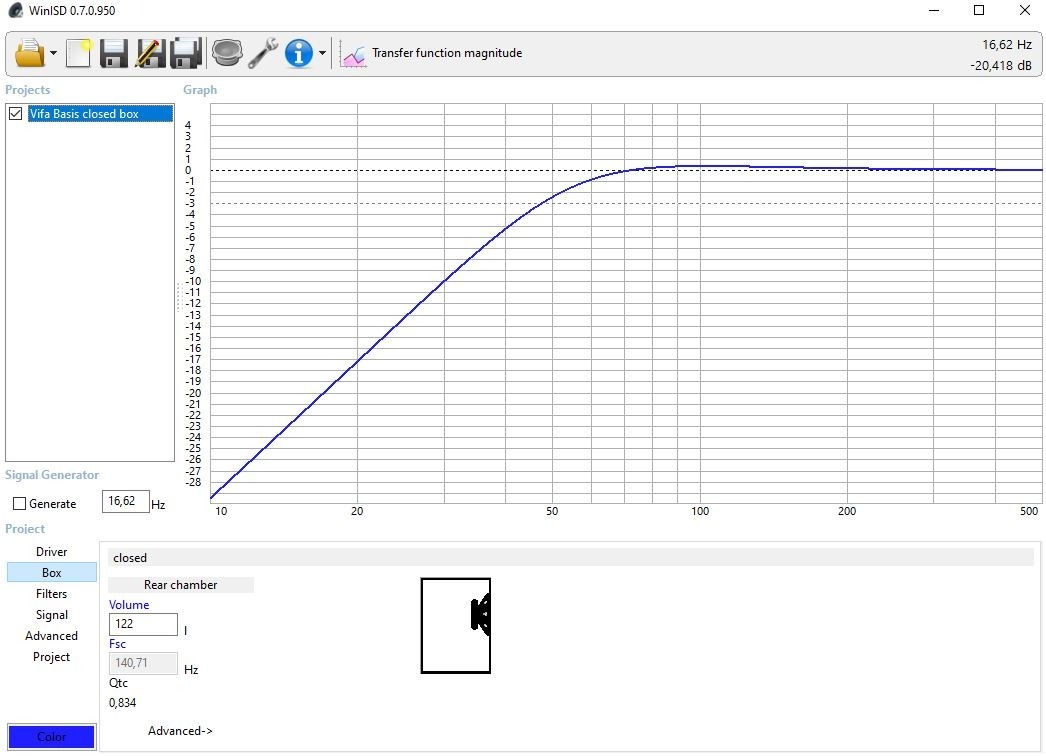Click the save-as floppy with pencil icon
This screenshot has height=756, width=1046.
(x=150, y=53)
